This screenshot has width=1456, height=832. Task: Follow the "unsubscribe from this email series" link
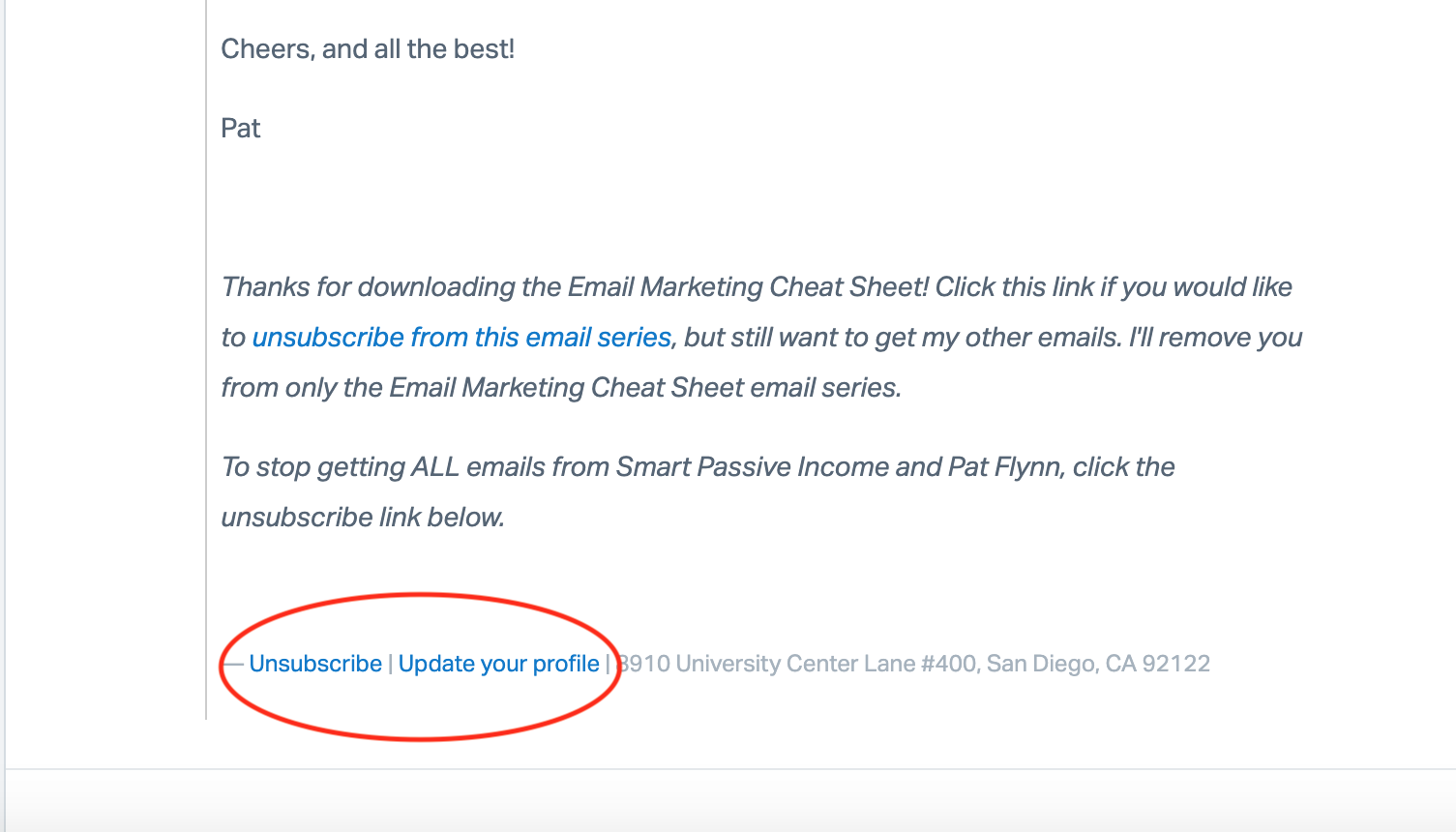coord(461,337)
